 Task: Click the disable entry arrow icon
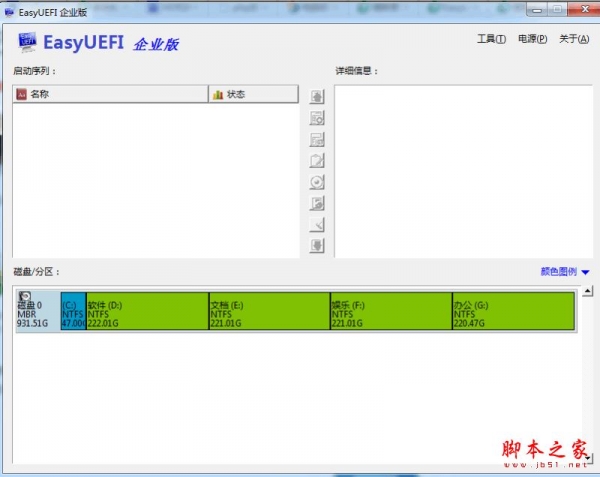pyautogui.click(x=317, y=225)
